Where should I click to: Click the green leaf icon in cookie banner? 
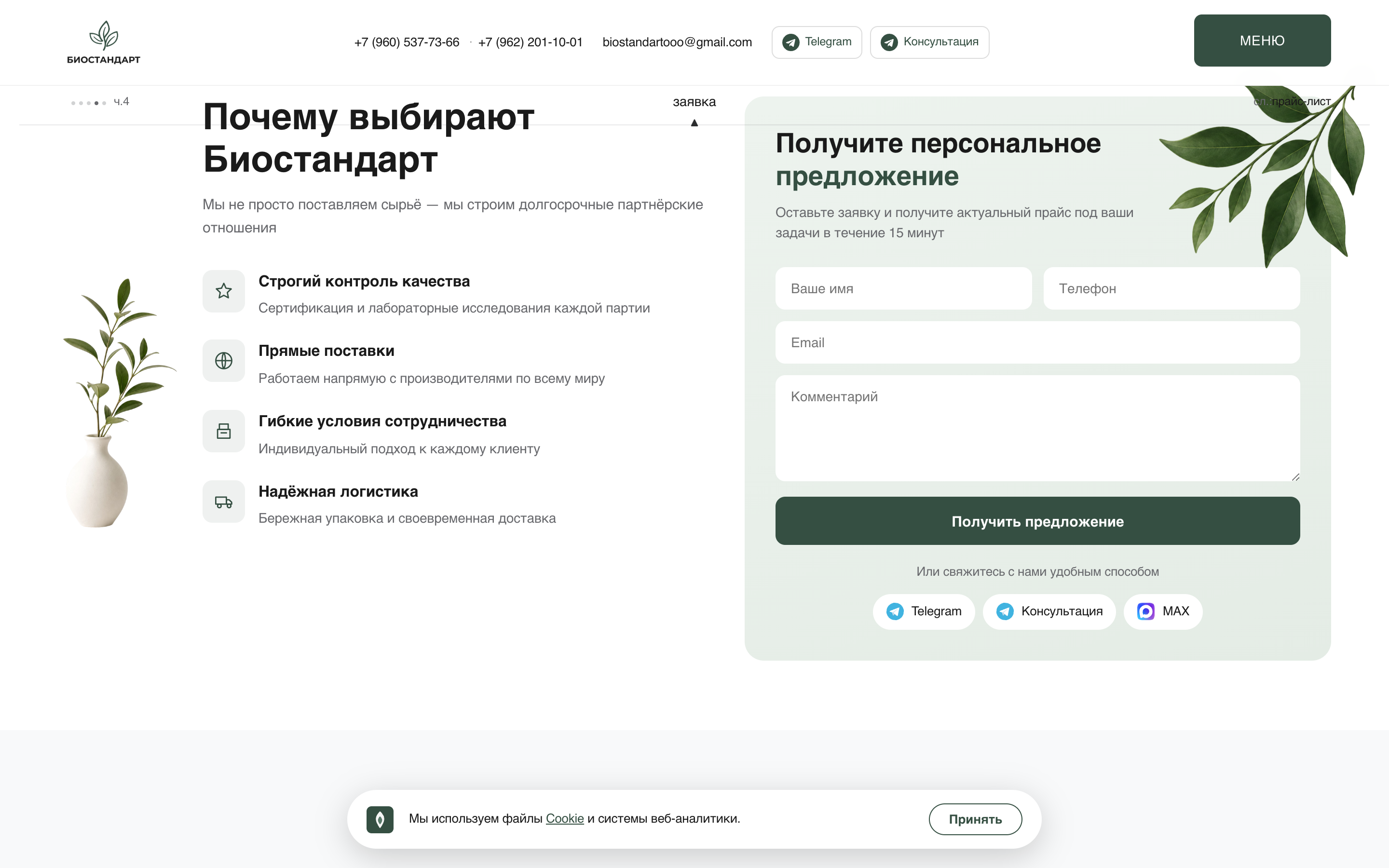[x=380, y=819]
